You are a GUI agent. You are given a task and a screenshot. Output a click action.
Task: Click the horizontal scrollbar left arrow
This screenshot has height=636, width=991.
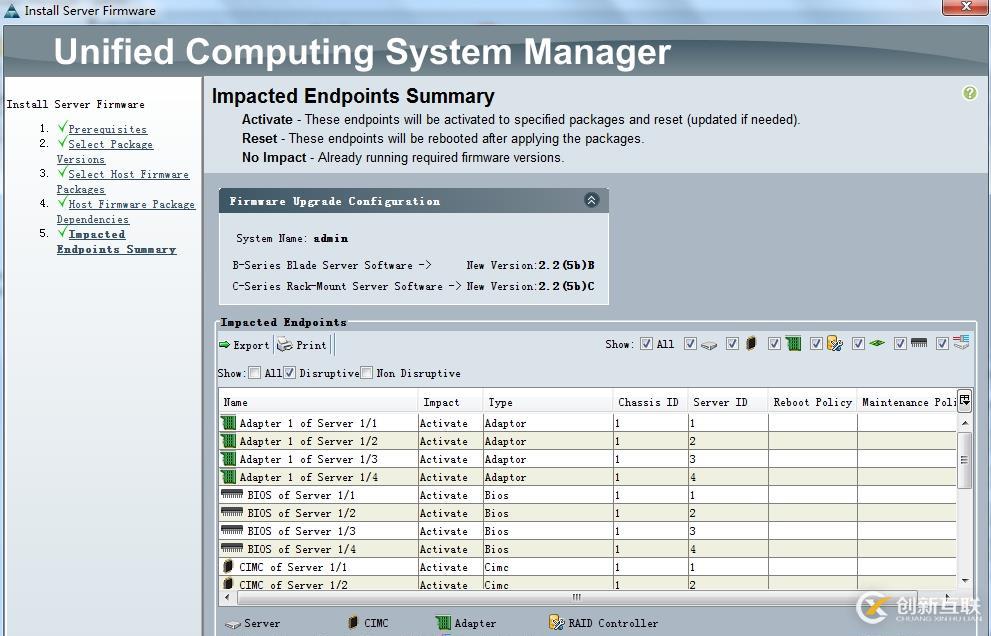tap(228, 596)
